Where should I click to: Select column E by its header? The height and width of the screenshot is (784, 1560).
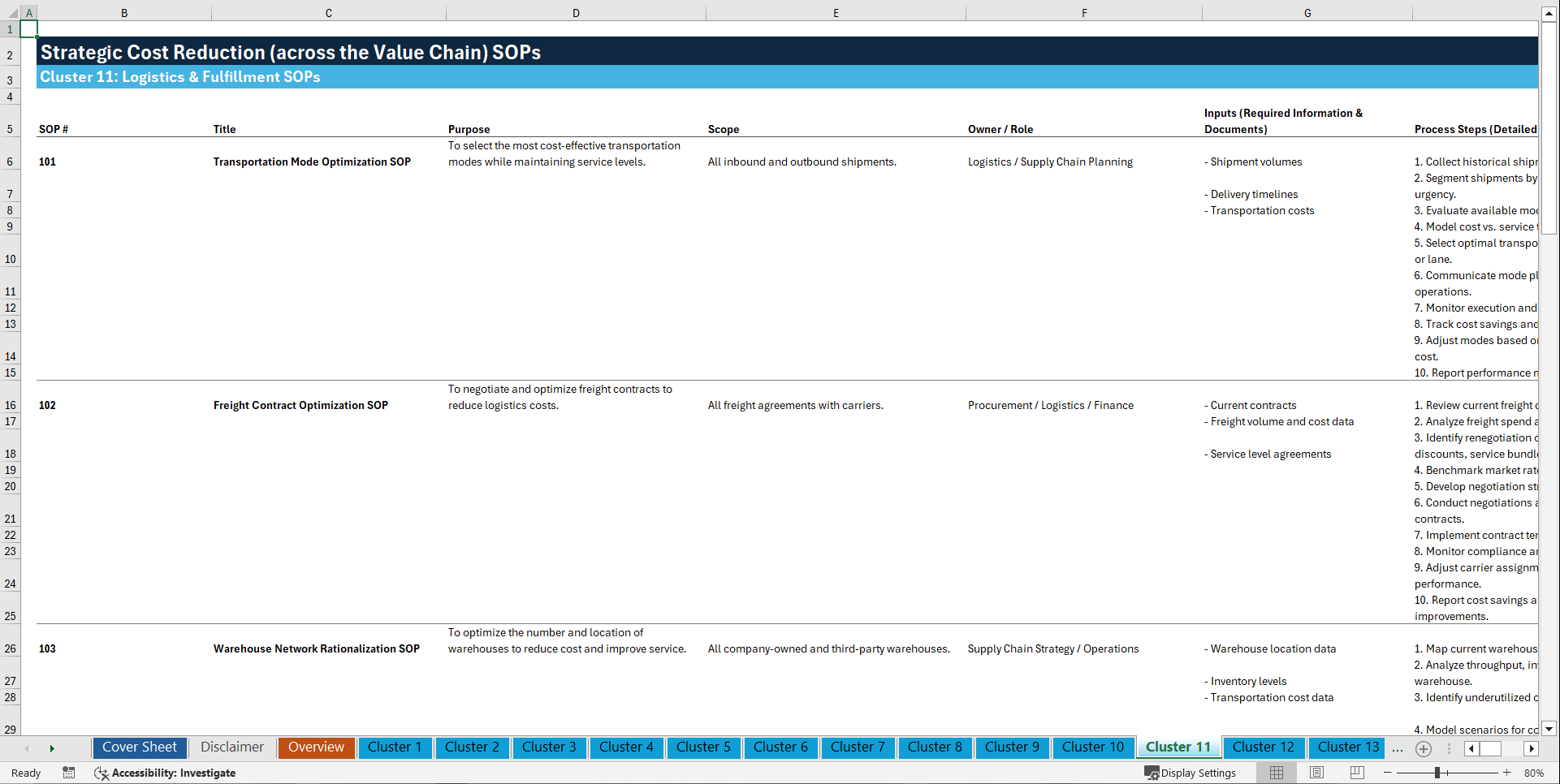coord(836,12)
